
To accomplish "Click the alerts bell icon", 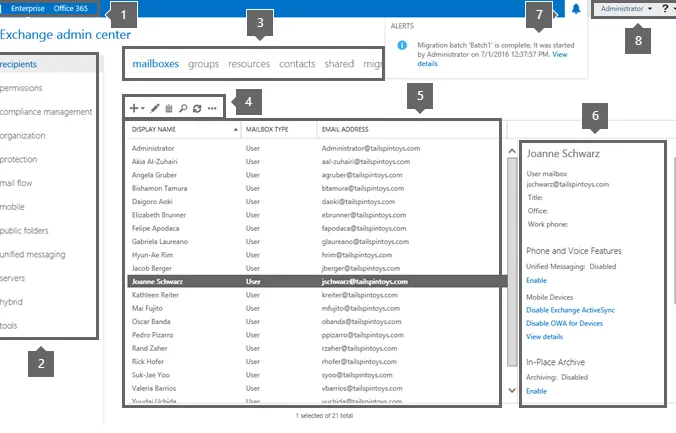I will point(576,9).
